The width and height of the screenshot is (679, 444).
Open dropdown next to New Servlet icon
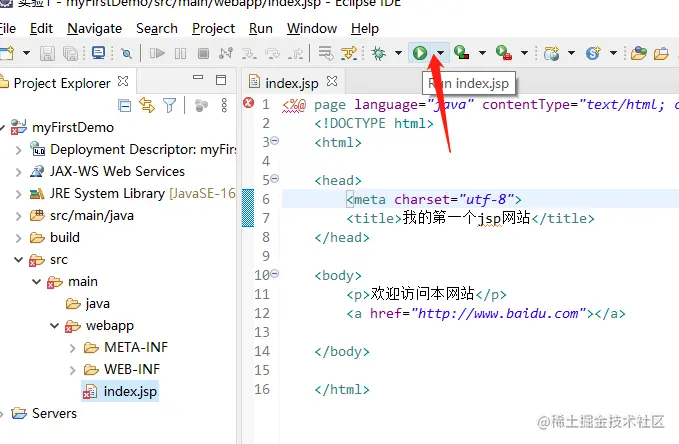coord(613,53)
